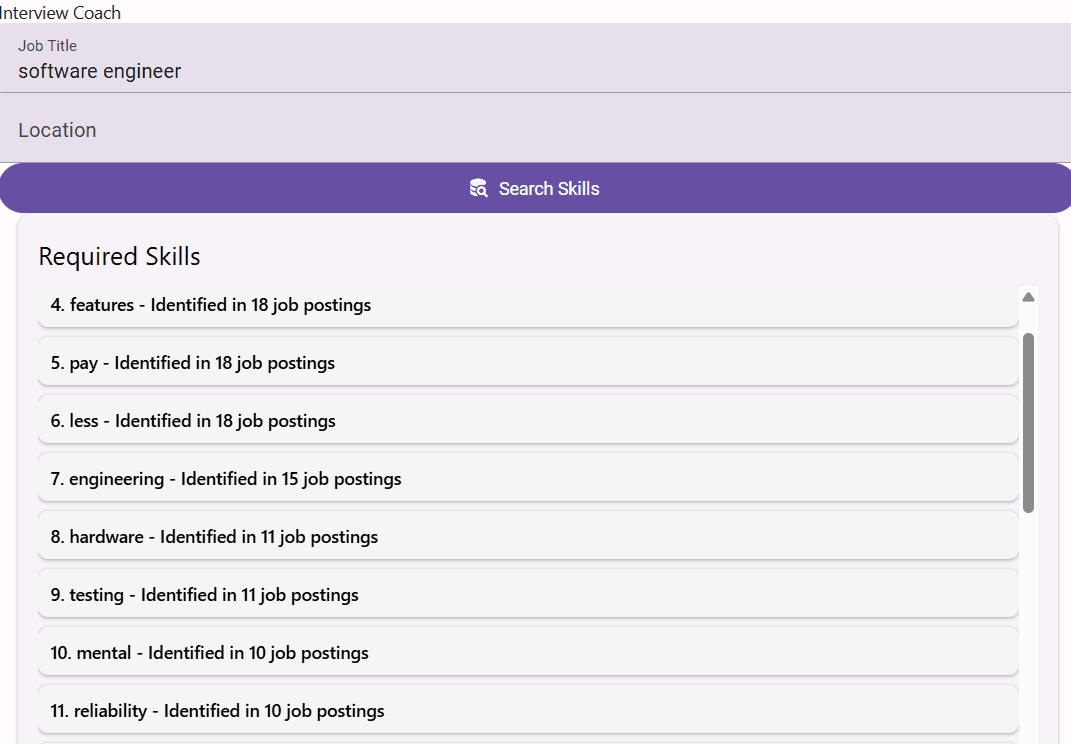Click the '10. mental' skill entry
Screen dimensions: 1071x744
point(528,653)
